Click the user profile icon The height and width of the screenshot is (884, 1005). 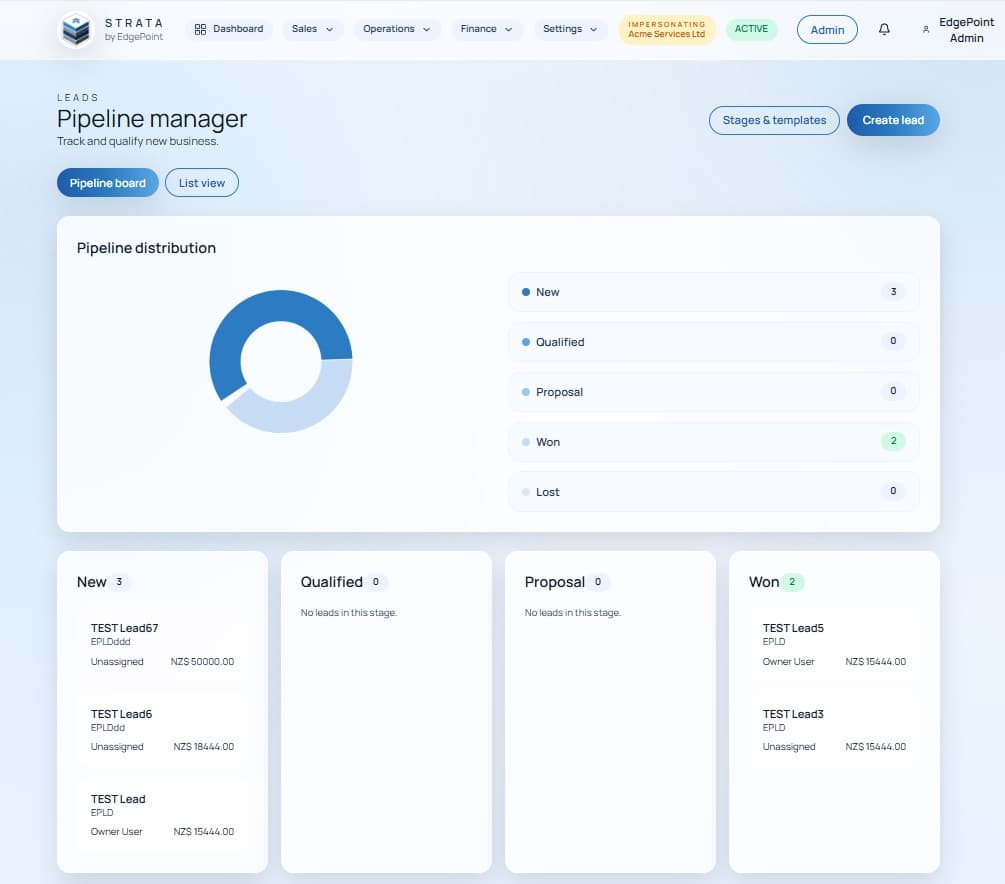[926, 30]
